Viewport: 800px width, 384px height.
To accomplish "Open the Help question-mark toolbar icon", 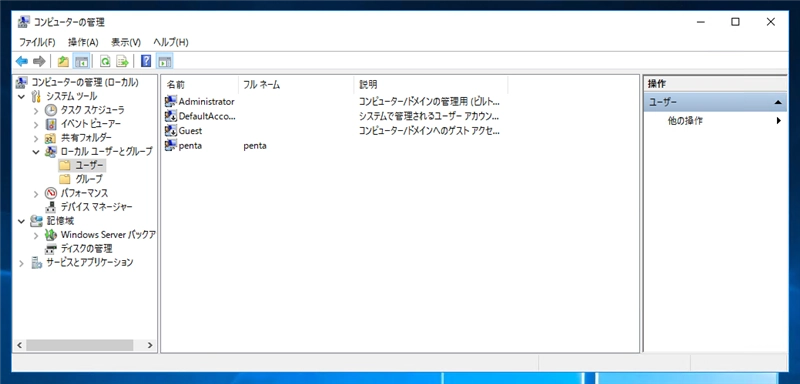I will (x=146, y=62).
